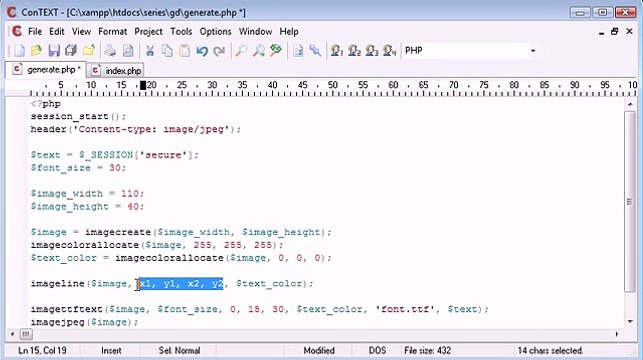This screenshot has width=643, height=360.
Task: Click the horizontal scrollbar thumb
Action: point(26,334)
